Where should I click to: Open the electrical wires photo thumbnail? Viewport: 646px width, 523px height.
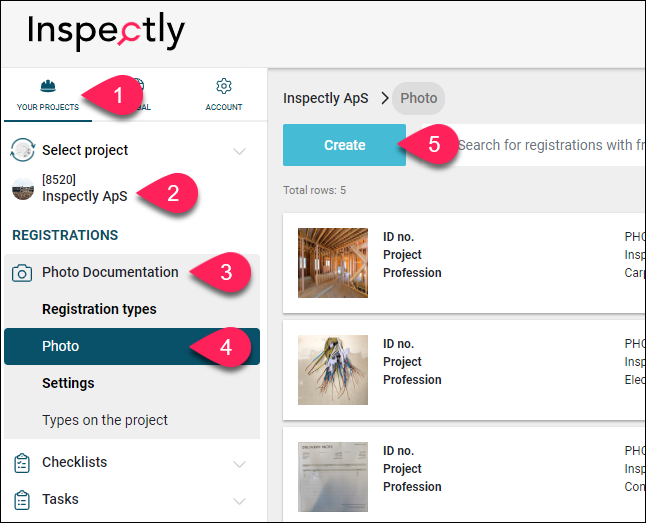pos(333,370)
